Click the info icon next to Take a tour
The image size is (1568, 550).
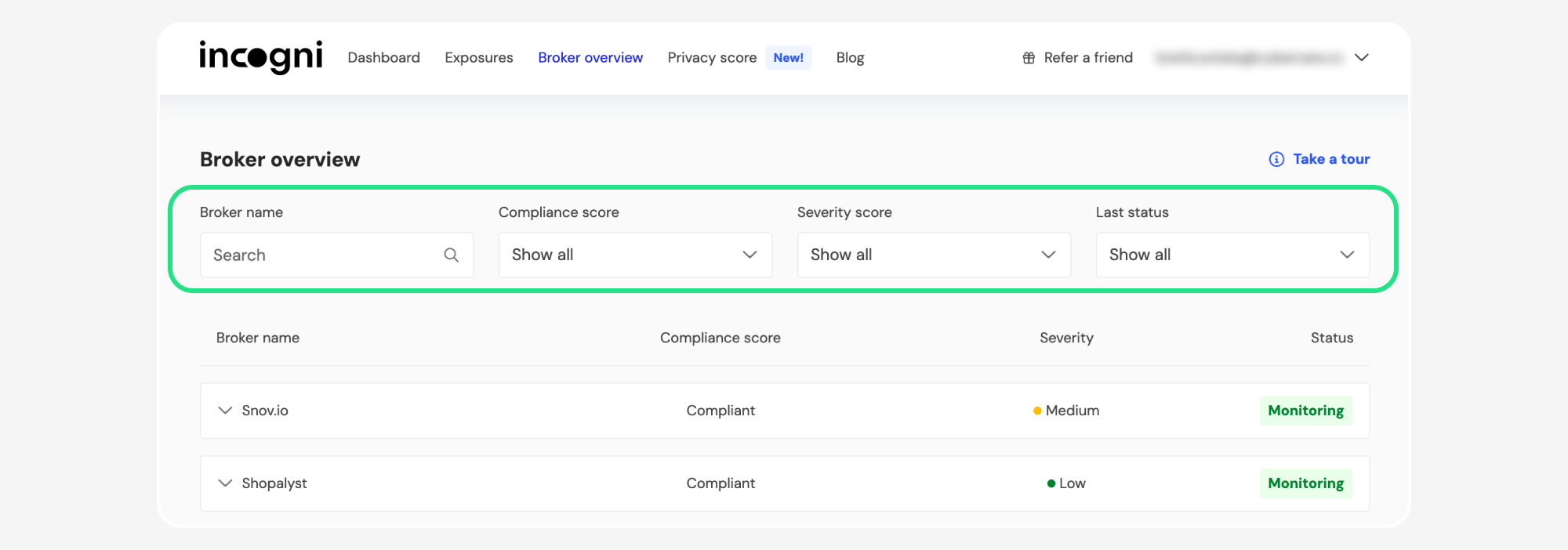(x=1276, y=159)
